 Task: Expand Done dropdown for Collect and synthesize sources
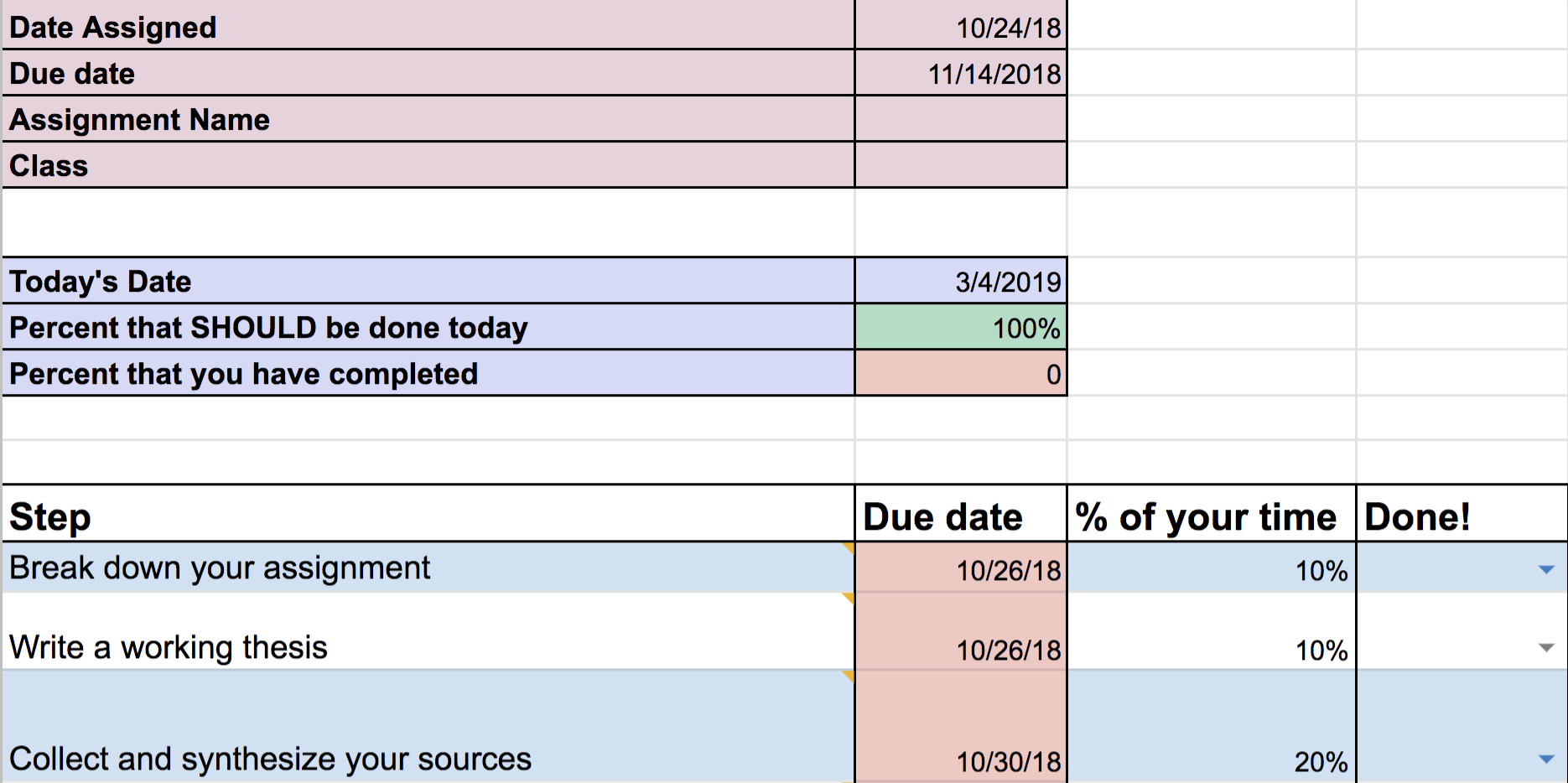click(x=1546, y=759)
